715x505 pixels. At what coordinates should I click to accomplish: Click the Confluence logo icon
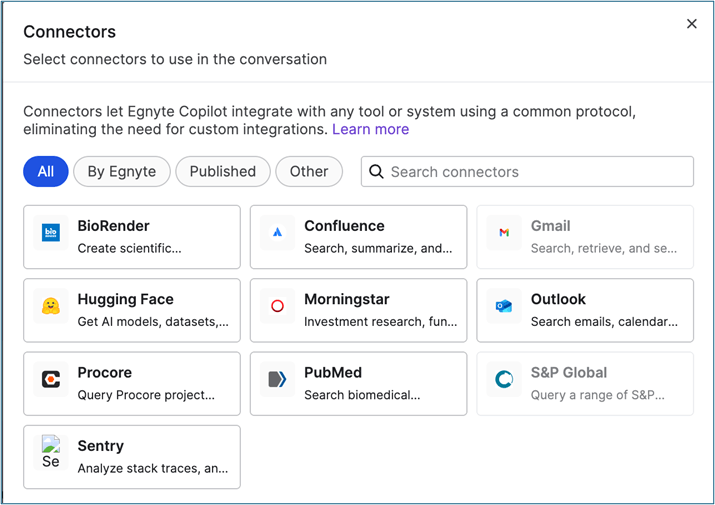tap(278, 233)
